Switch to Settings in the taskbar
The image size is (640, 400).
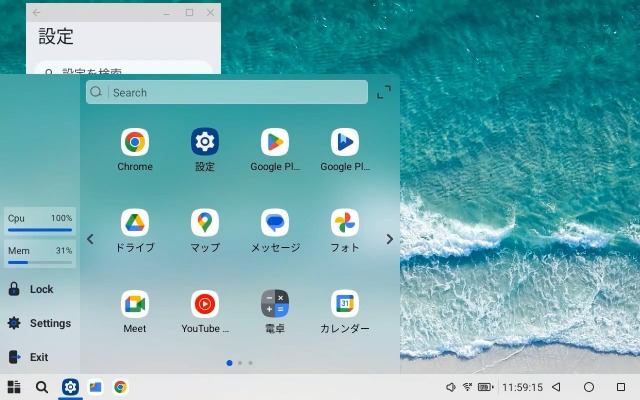tap(70, 387)
